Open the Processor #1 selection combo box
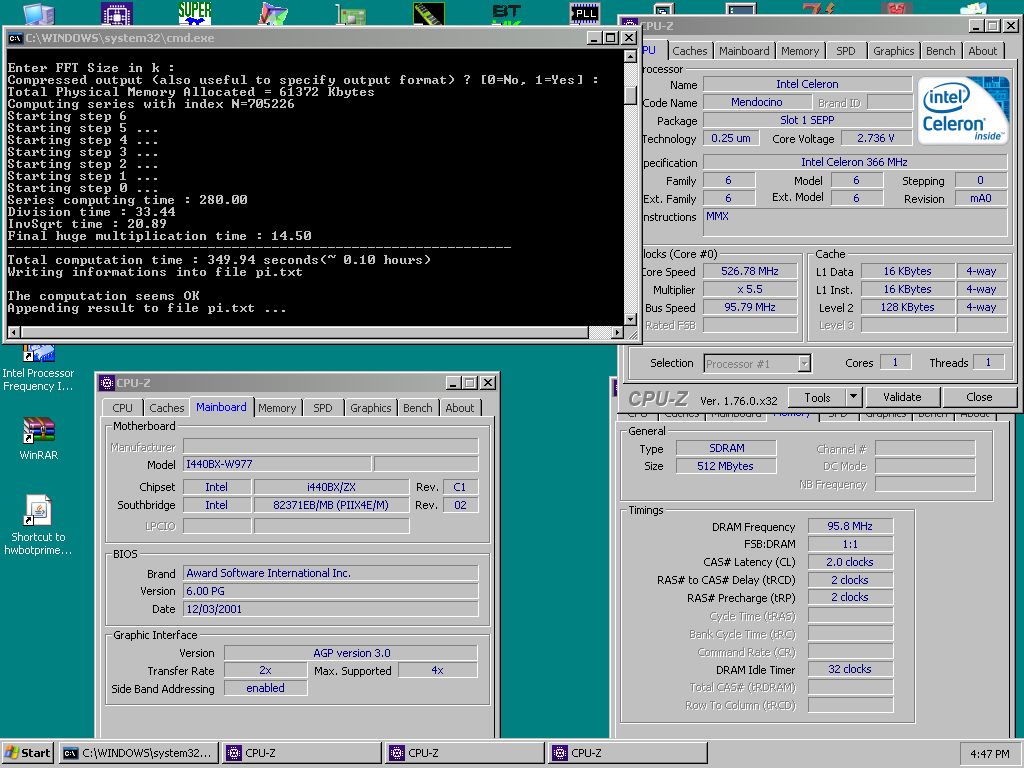This screenshot has width=1024, height=768. pyautogui.click(x=758, y=364)
